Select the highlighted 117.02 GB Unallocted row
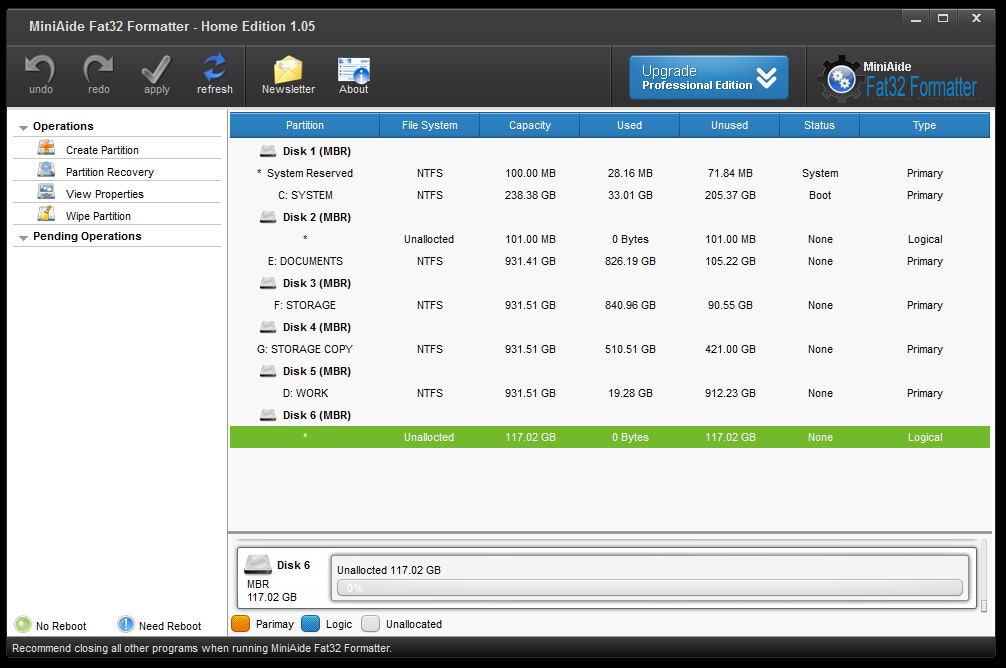The width and height of the screenshot is (1006, 668). pyautogui.click(x=610, y=437)
